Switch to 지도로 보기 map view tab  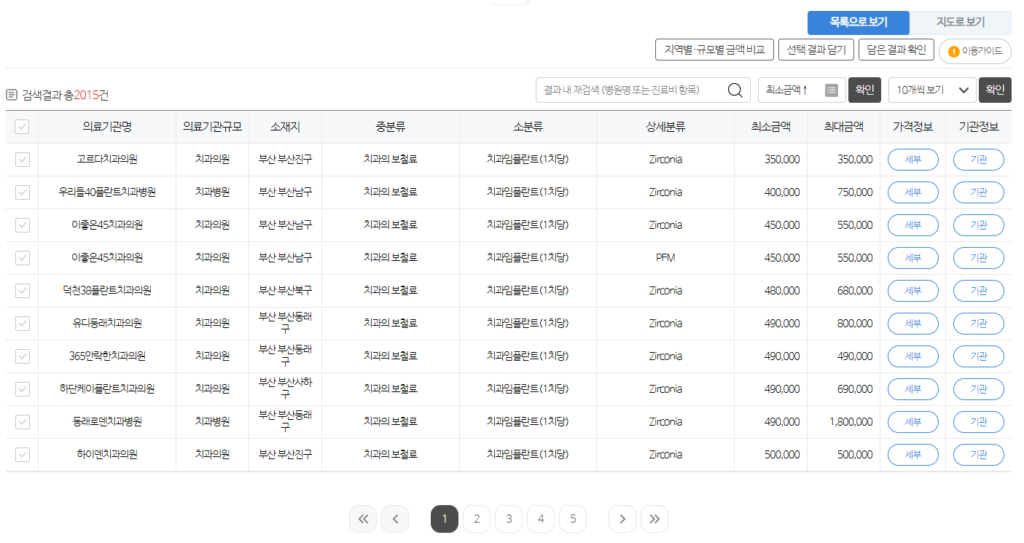tap(961, 22)
